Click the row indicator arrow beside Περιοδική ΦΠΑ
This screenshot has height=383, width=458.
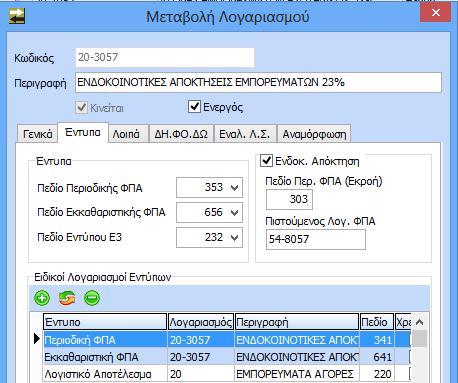click(37, 339)
